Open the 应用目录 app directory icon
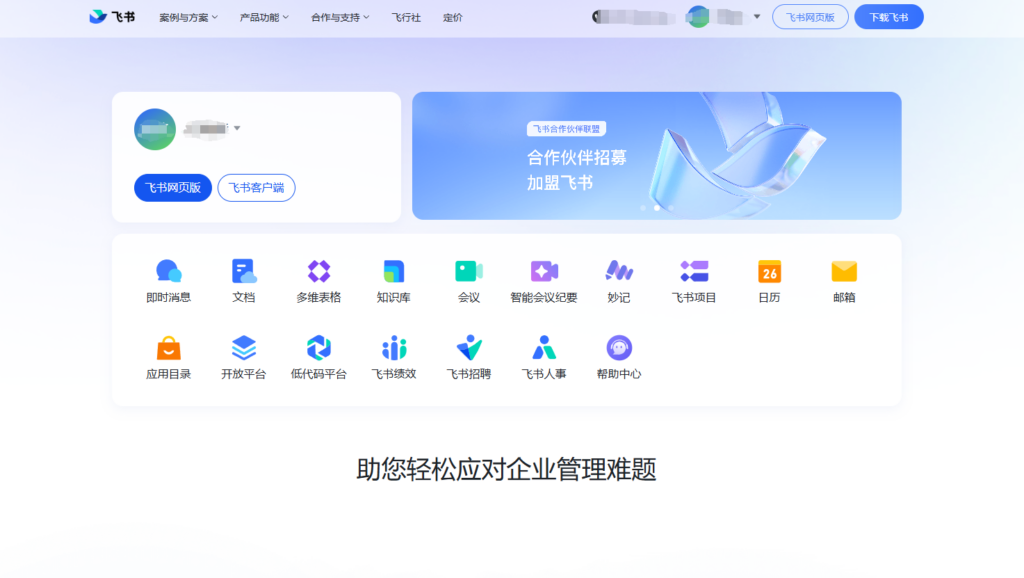The height and width of the screenshot is (578, 1024). (168, 348)
